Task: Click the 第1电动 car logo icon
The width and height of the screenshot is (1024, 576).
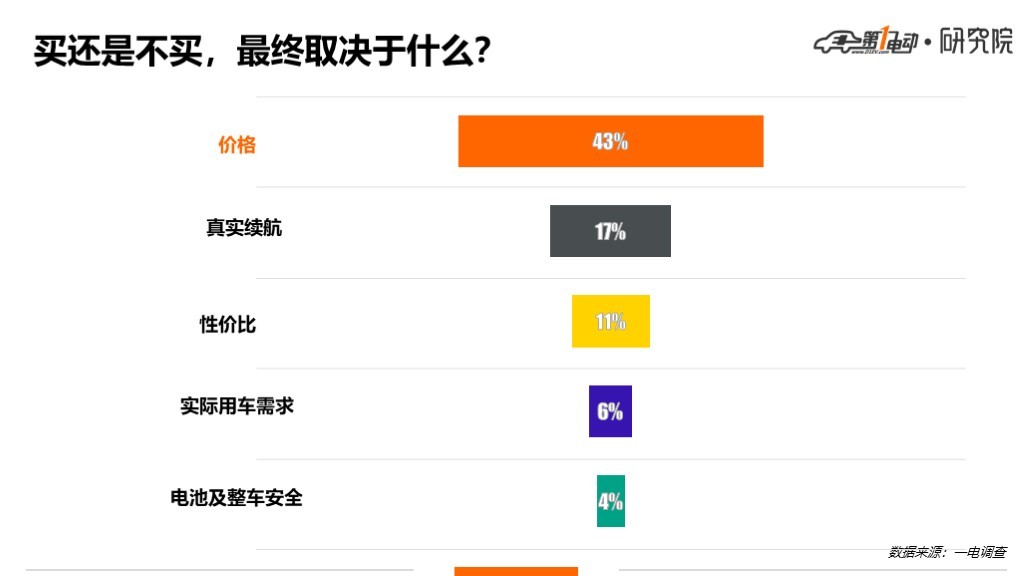Action: (x=866, y=41)
